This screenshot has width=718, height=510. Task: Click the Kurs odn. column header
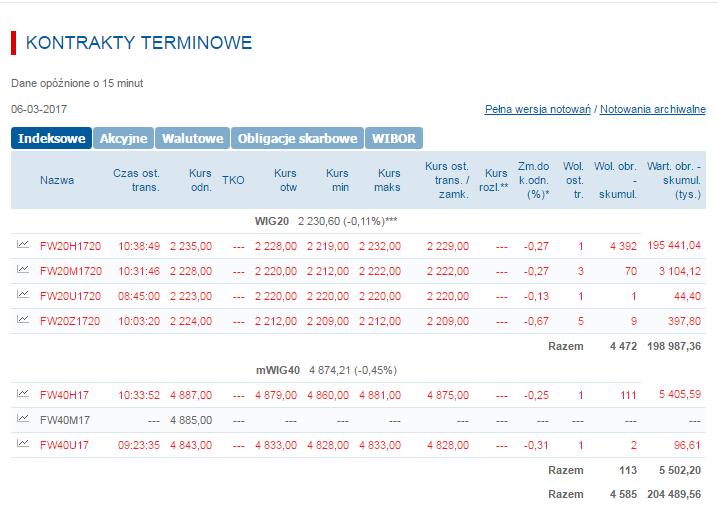(201, 180)
